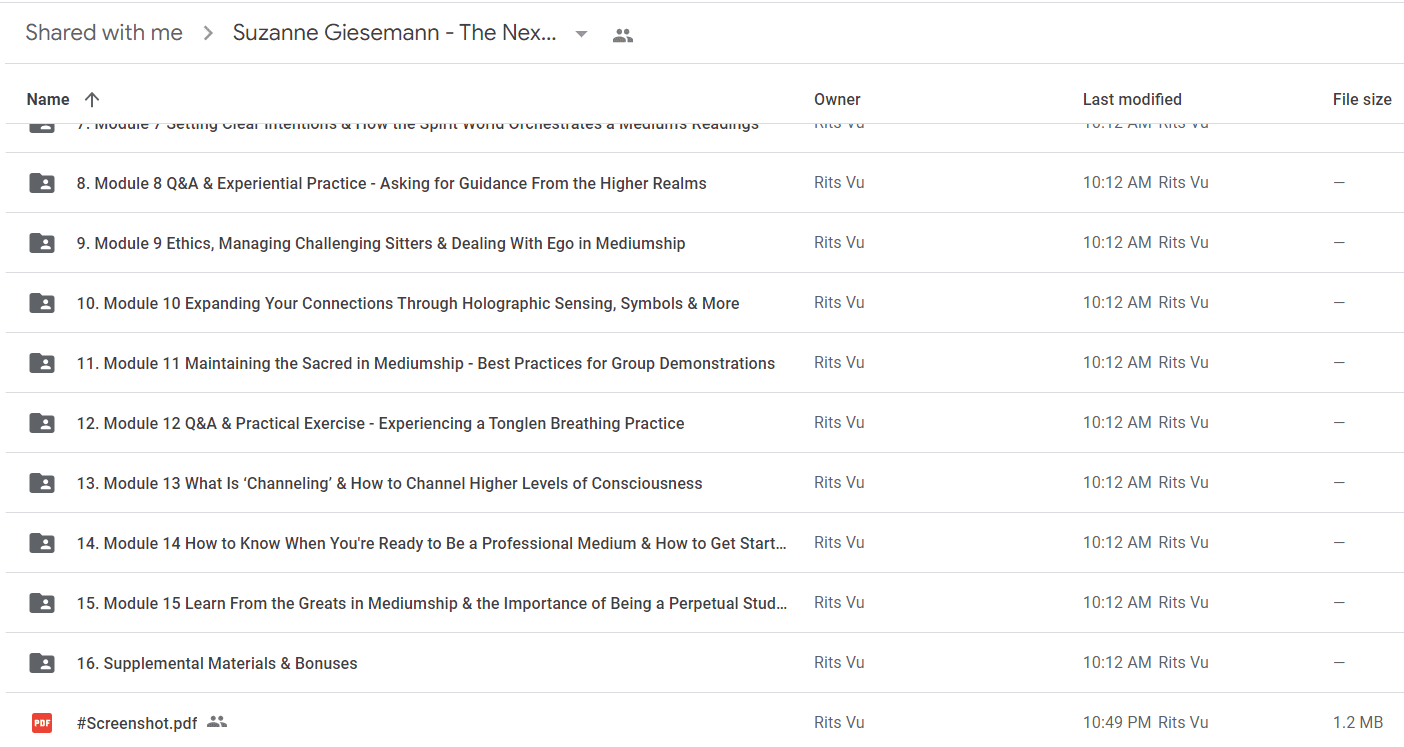1404x747 pixels.
Task: Open Module 11 Maintaining the Sacred folder
Action: (426, 363)
